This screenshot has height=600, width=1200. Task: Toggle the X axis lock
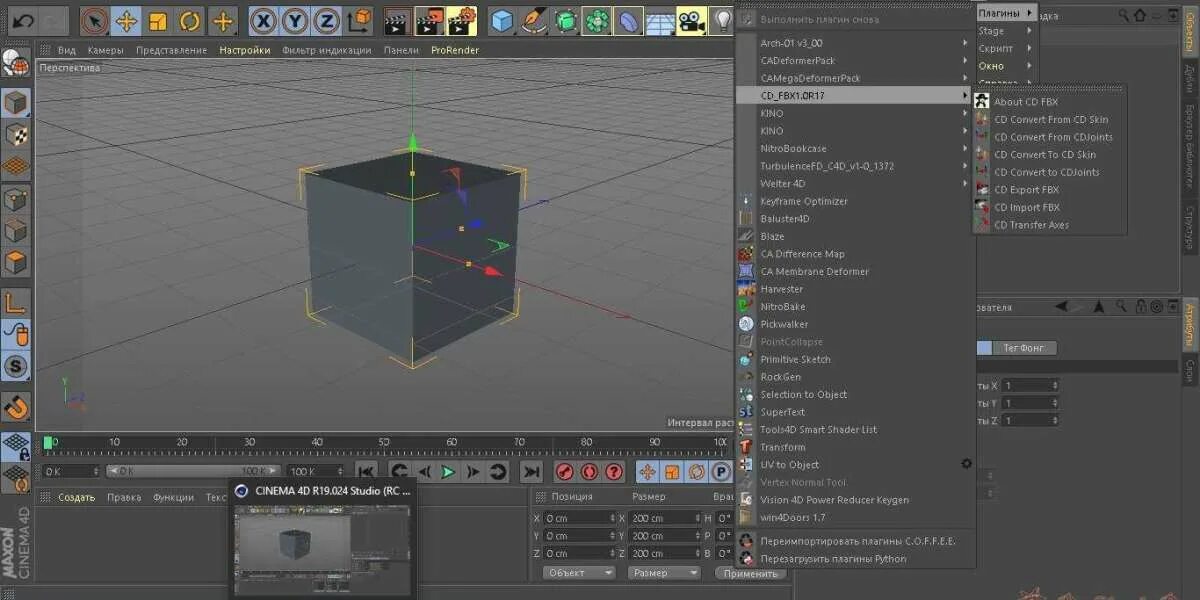264,20
